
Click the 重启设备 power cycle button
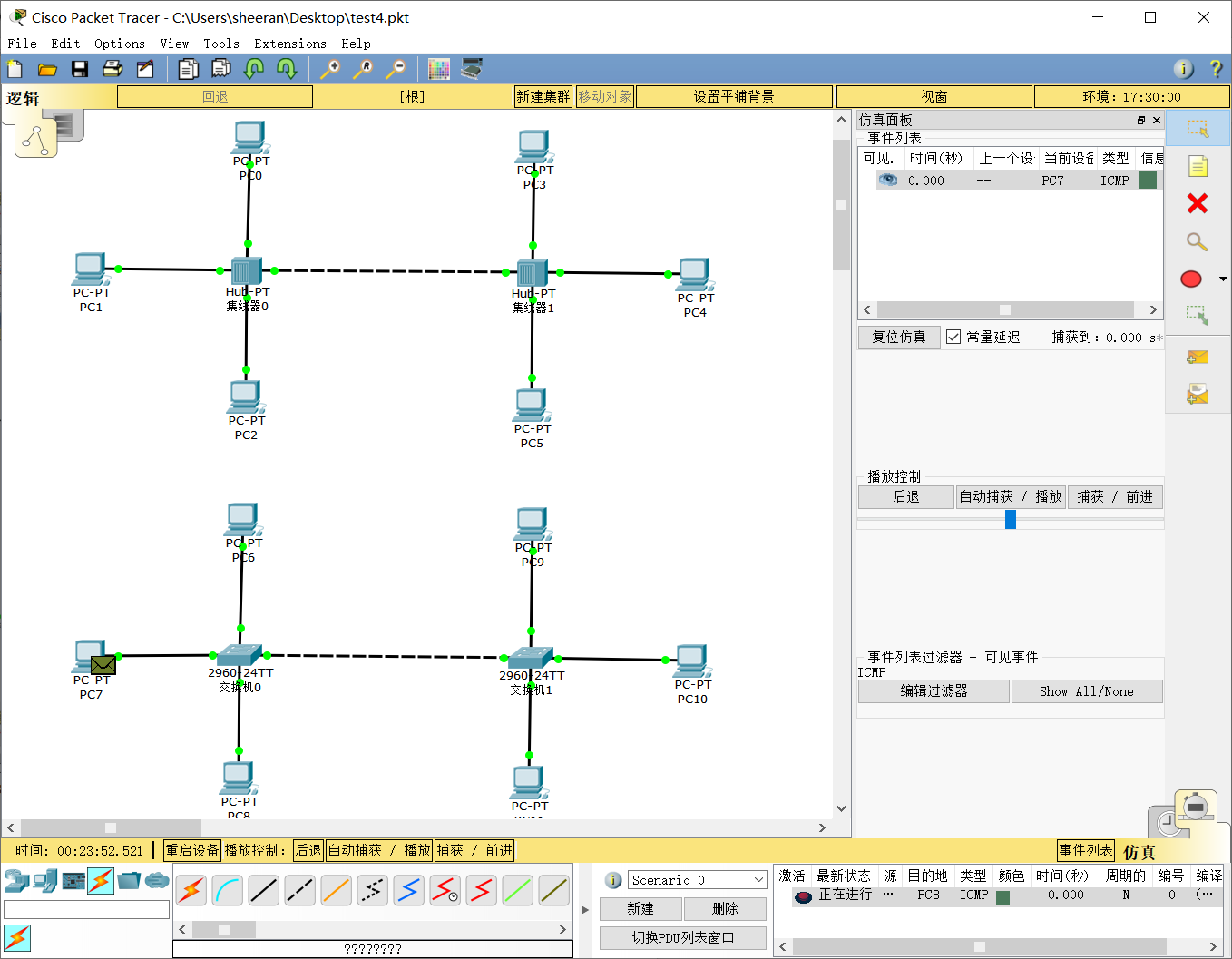click(x=192, y=850)
